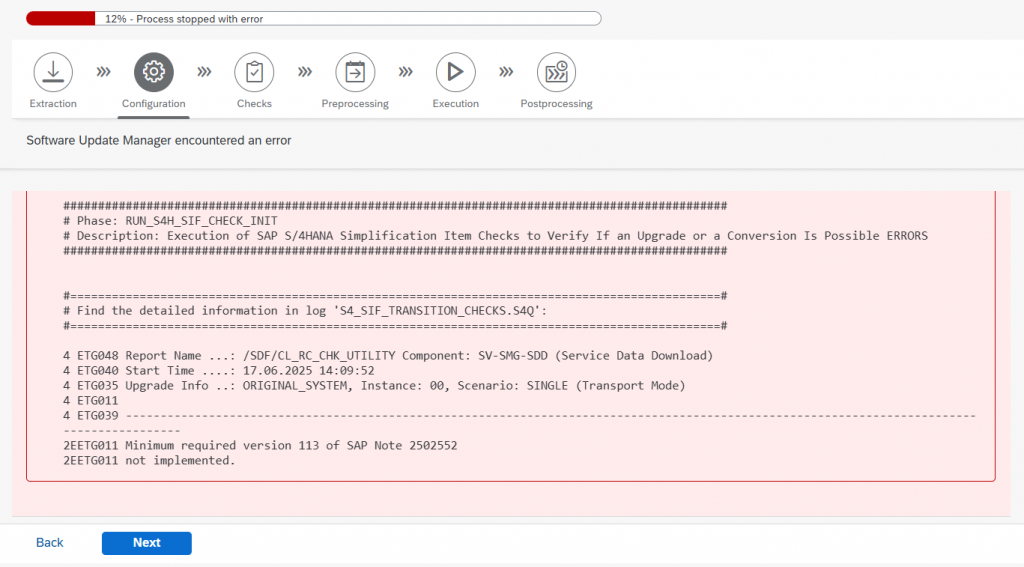The width and height of the screenshot is (1024, 567).
Task: Click the 'Minimum required version 113' error line
Action: (x=260, y=446)
